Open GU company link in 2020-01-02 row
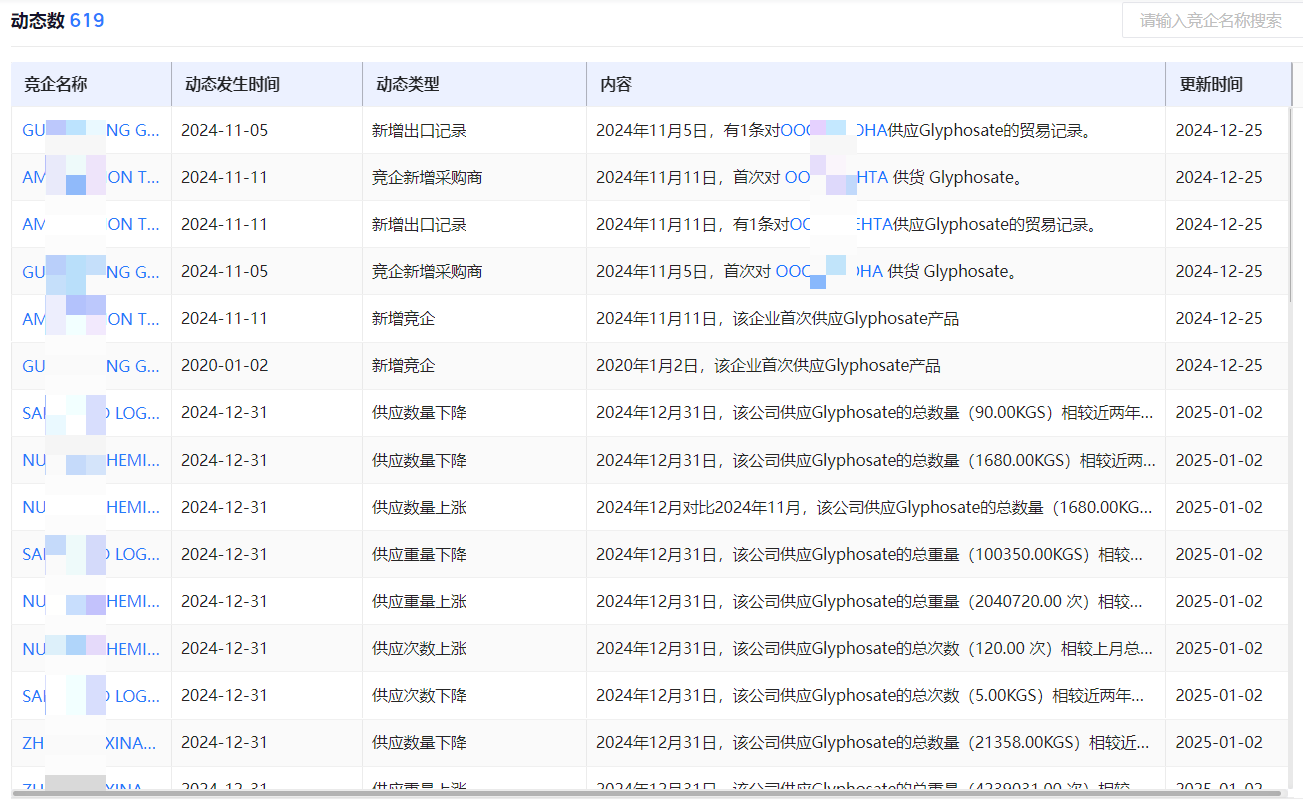1303x803 pixels. [x=91, y=366]
